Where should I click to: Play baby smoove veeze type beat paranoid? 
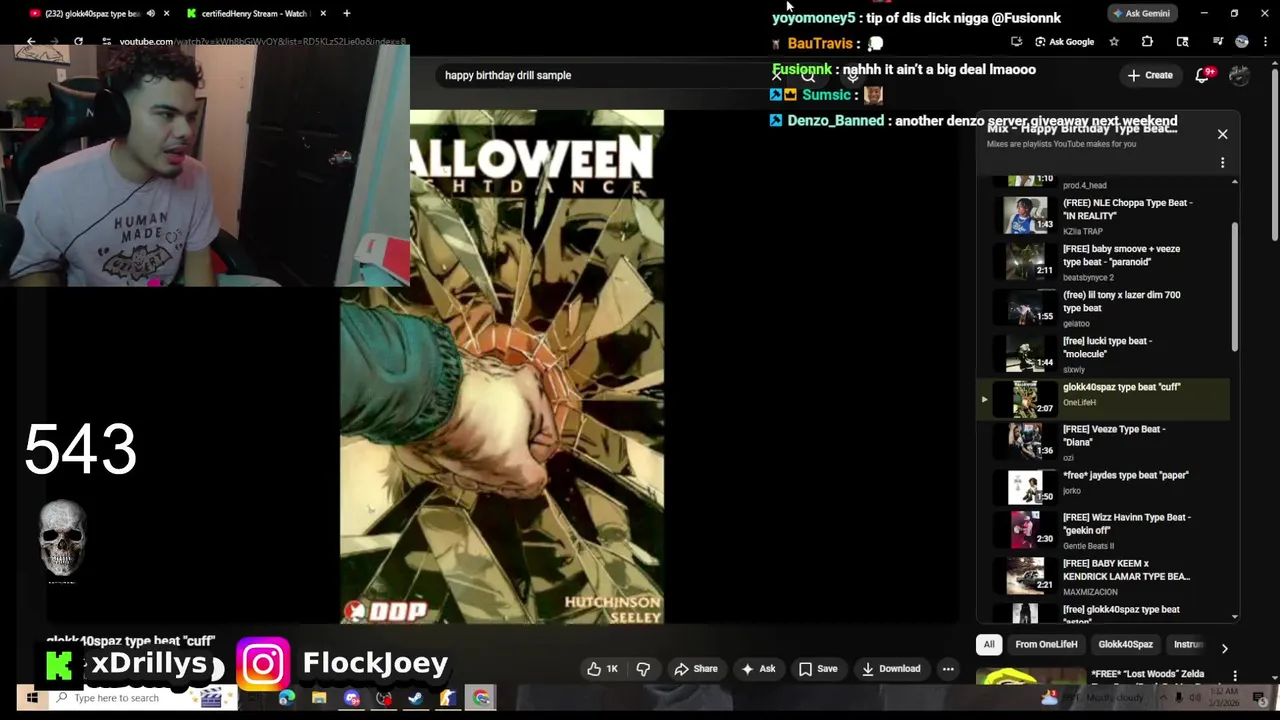coord(1105,261)
